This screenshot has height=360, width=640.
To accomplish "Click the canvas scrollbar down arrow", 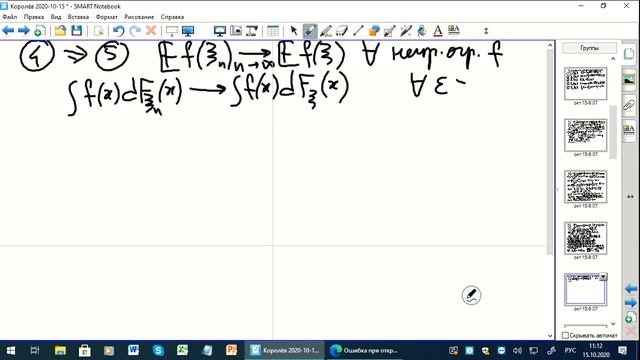I will coord(550,336).
